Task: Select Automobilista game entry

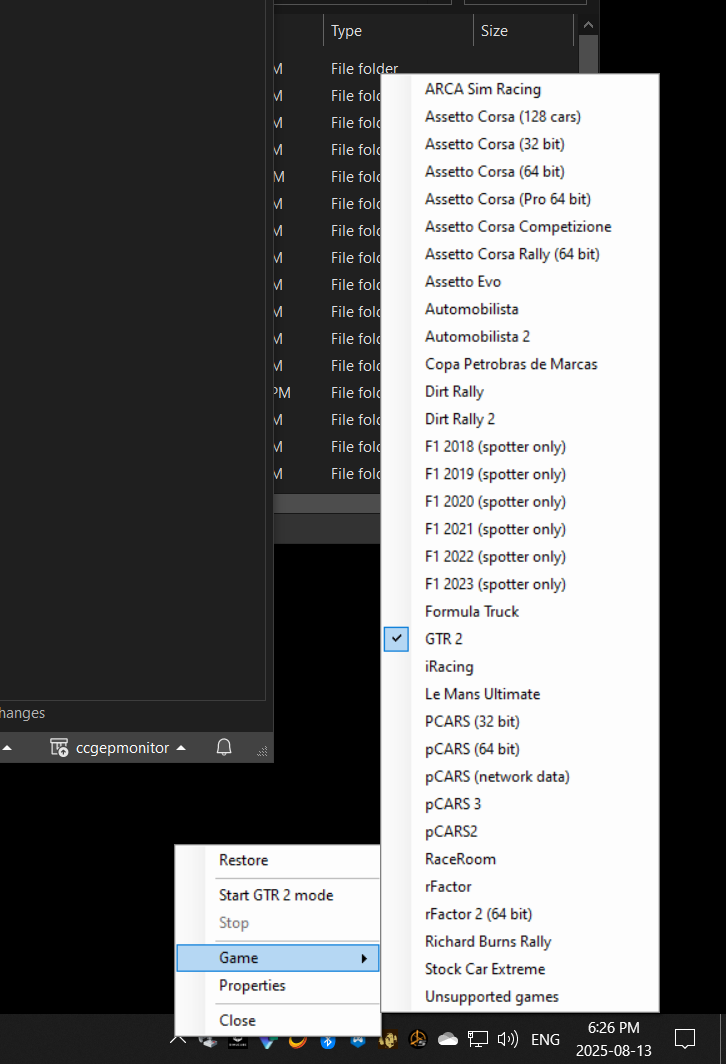Action: [x=520, y=309]
